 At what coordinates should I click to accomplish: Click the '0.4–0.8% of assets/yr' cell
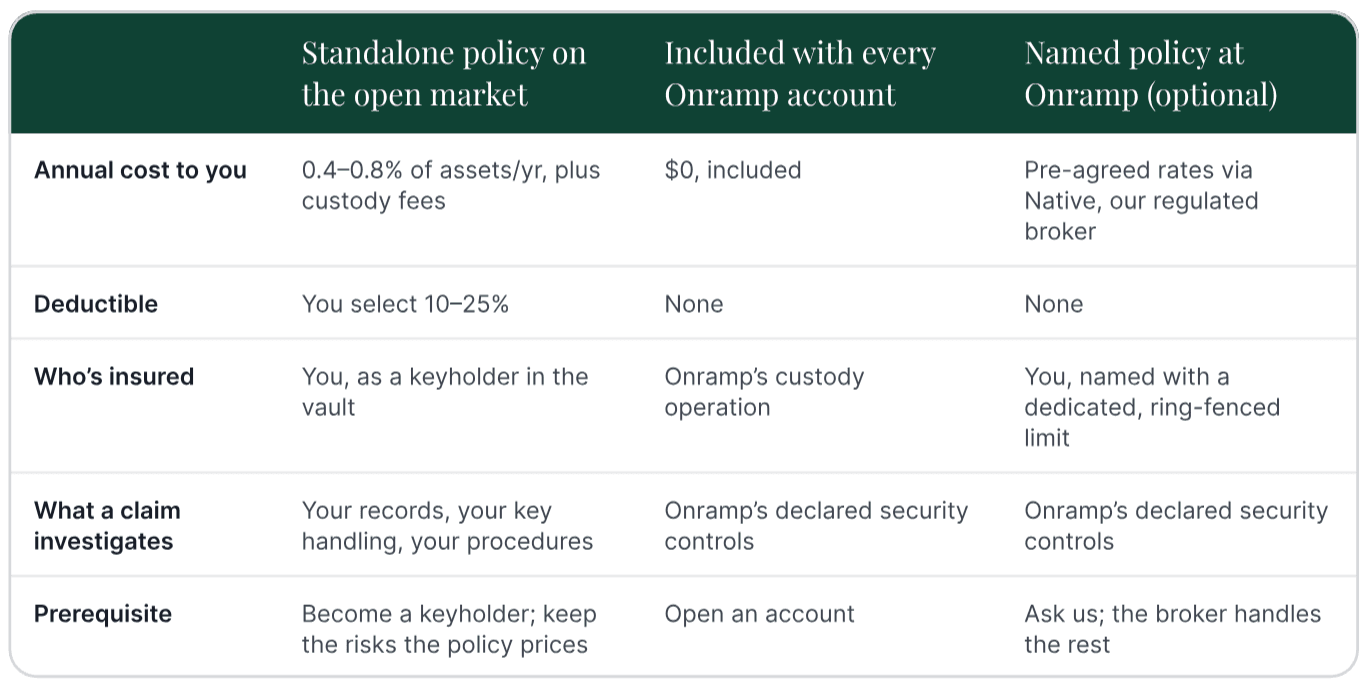(x=451, y=185)
